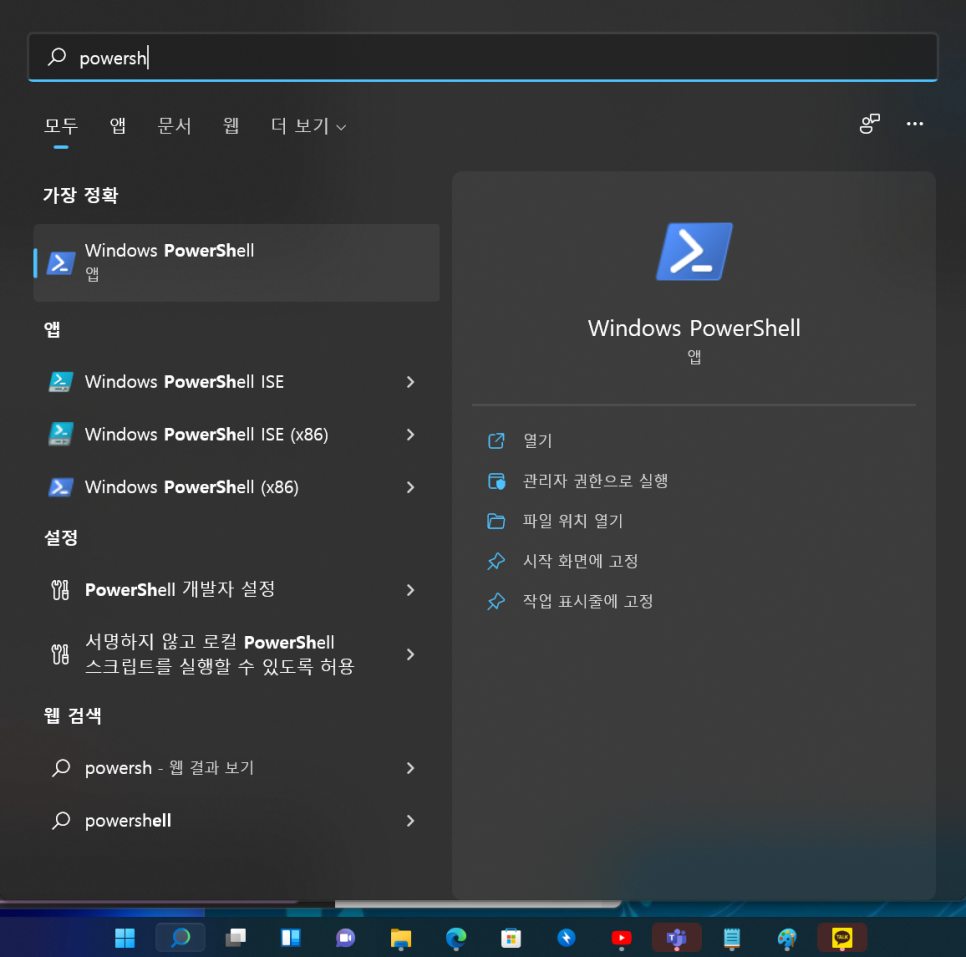The height and width of the screenshot is (957, 966).
Task: Click the search magnifier icon in search box
Action: click(x=57, y=57)
